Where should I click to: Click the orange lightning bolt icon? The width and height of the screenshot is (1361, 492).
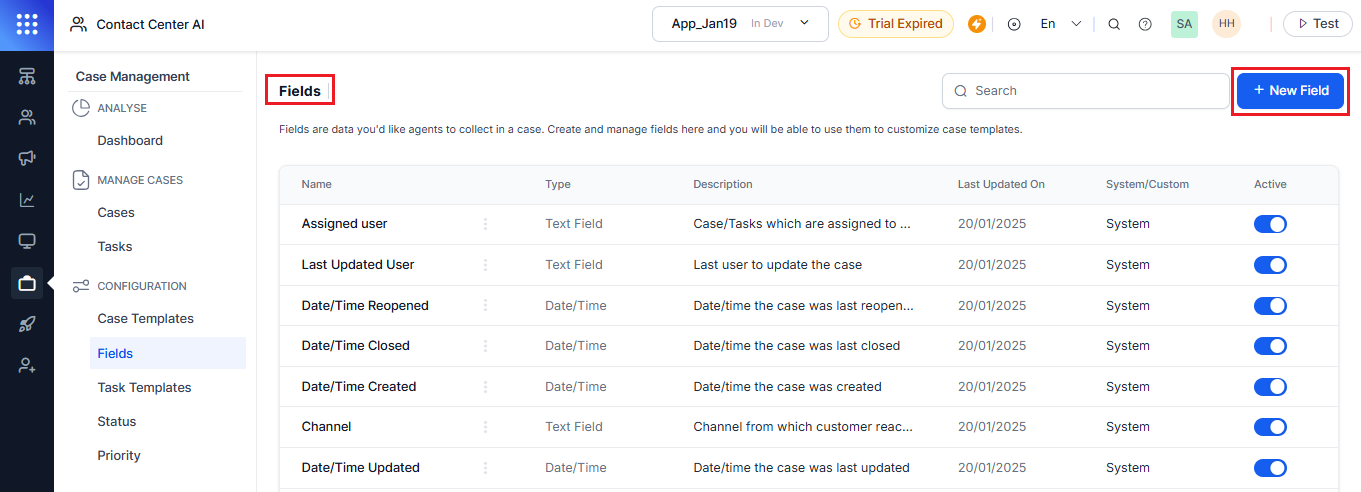[977, 24]
